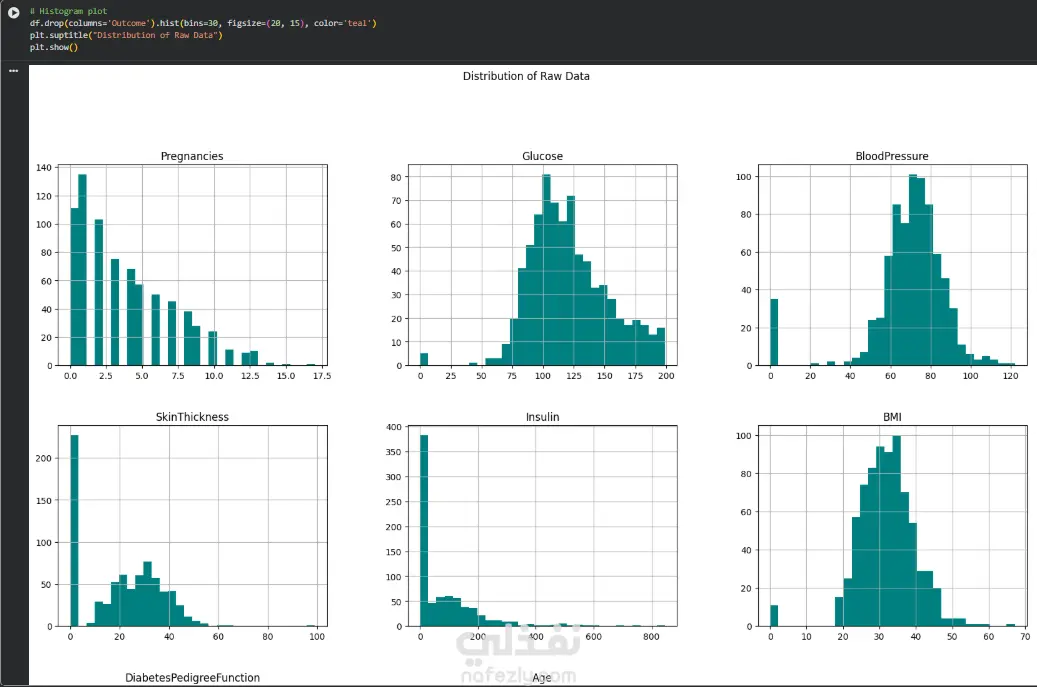Select the Glucose histogram chart
Screen dimensions: 1037x687
click(x=542, y=265)
